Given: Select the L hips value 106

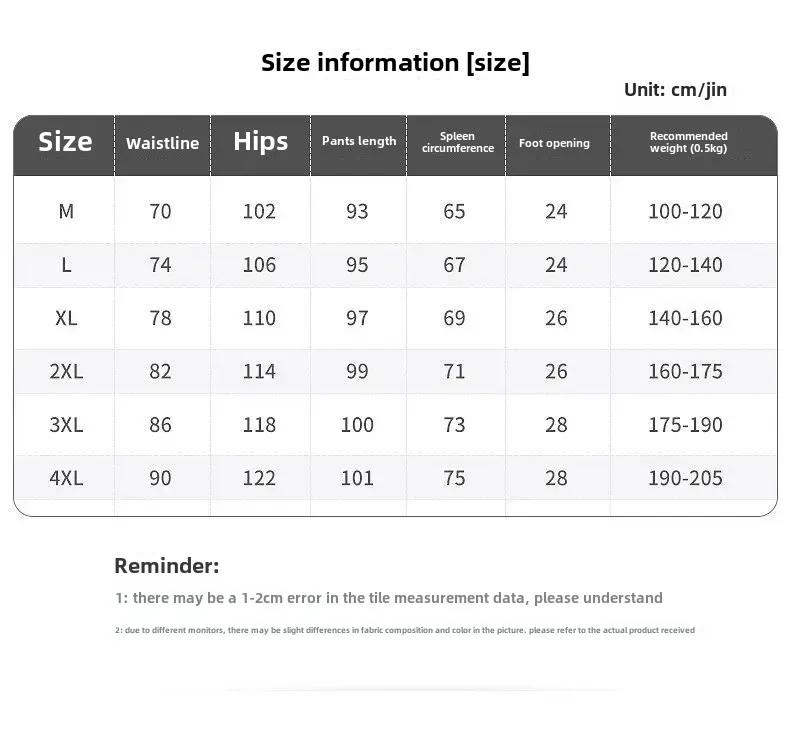Looking at the screenshot, I should coord(259,265).
